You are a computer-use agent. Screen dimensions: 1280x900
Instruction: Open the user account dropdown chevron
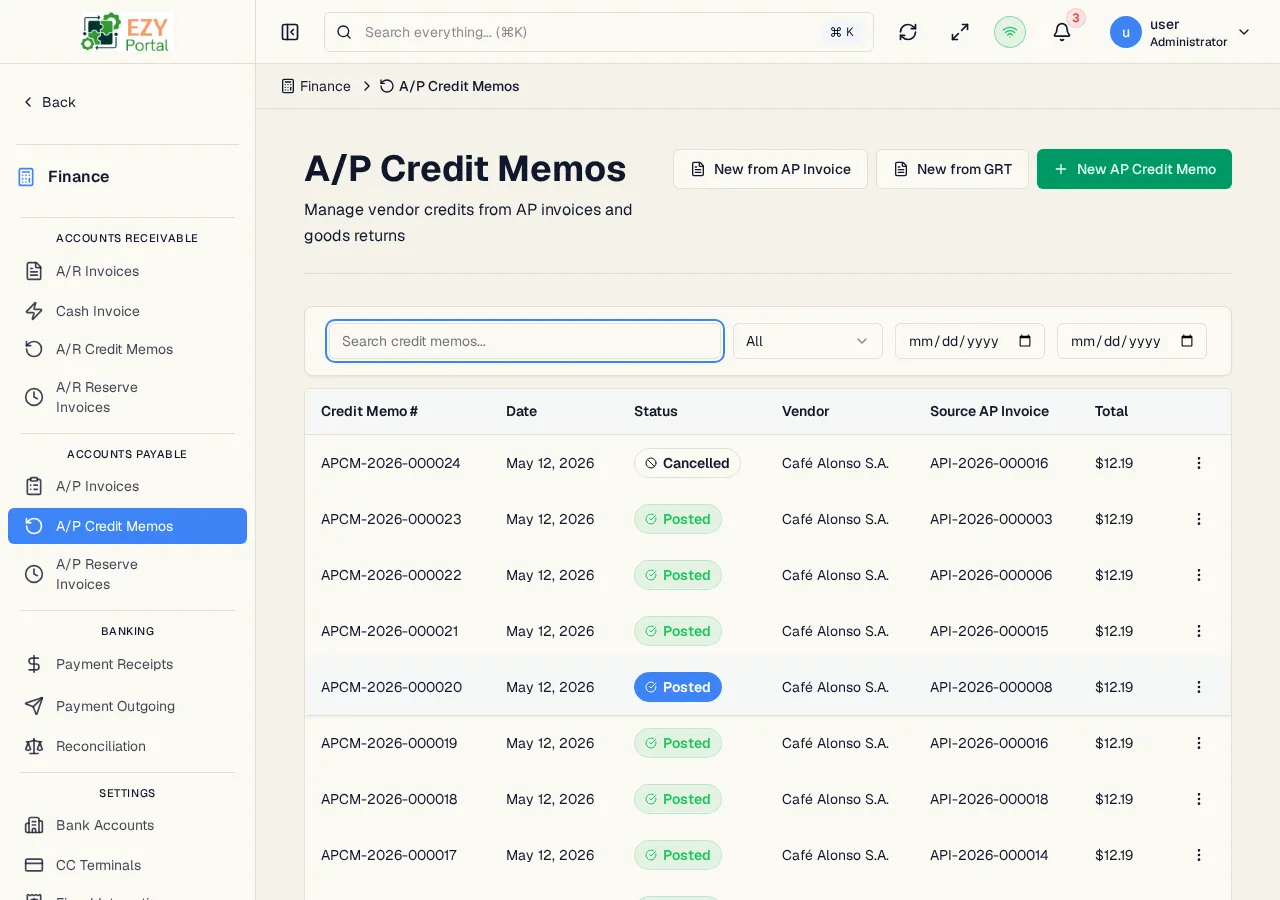[x=1244, y=32]
